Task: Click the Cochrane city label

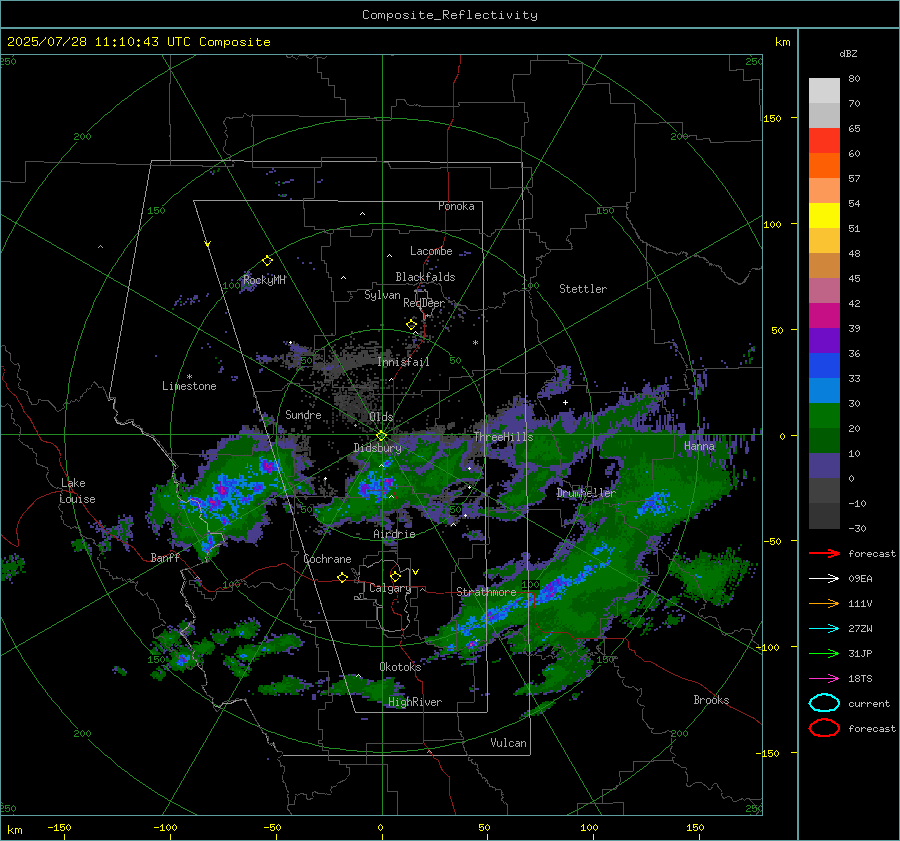Action: (327, 559)
